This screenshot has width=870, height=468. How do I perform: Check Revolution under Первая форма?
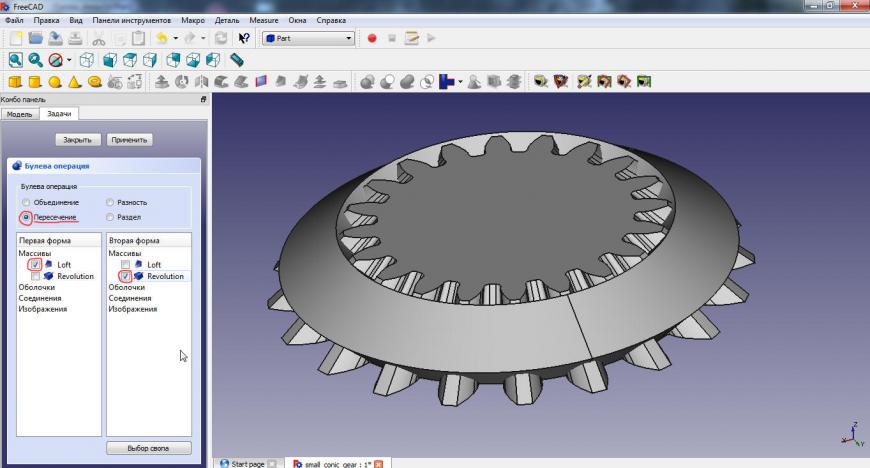pyautogui.click(x=36, y=276)
